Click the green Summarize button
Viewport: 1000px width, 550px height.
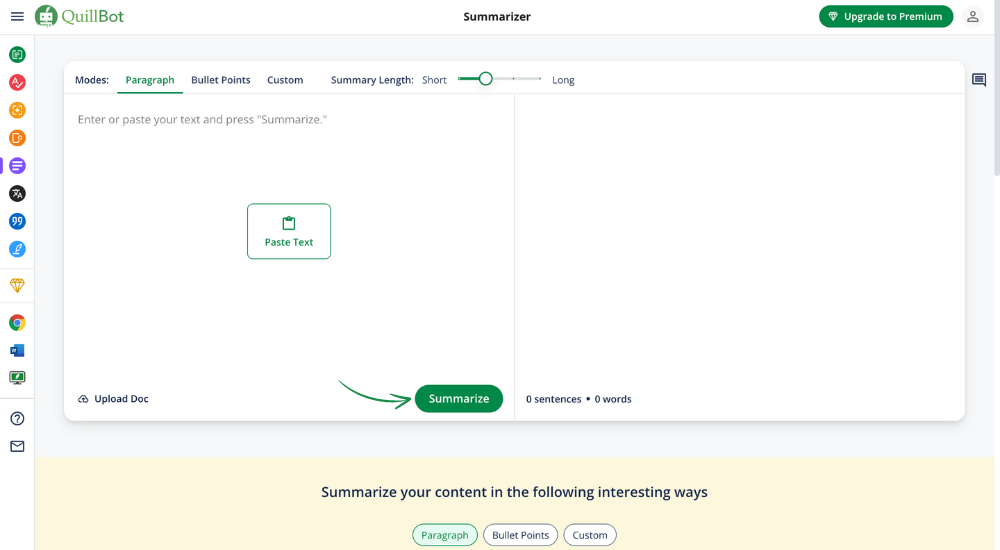459,398
